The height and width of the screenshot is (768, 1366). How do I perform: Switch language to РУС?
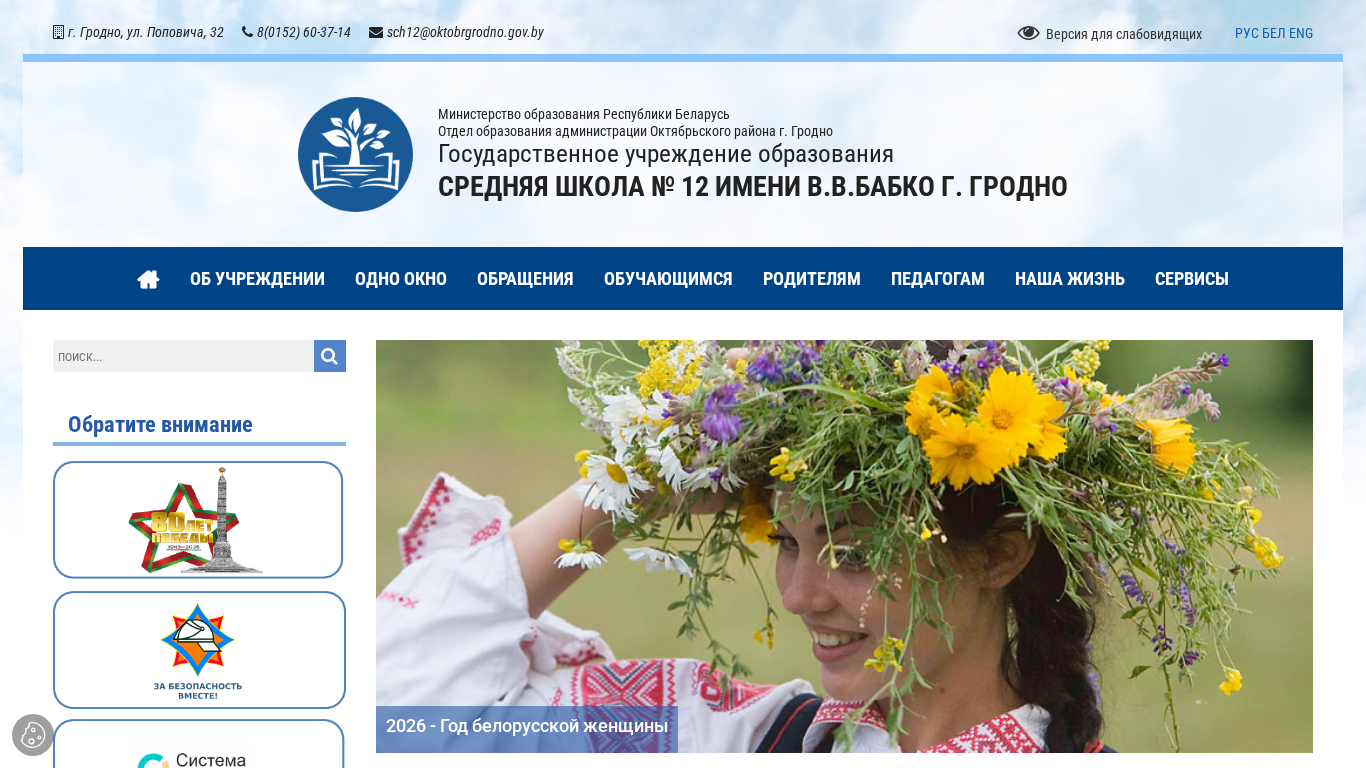click(x=1247, y=33)
